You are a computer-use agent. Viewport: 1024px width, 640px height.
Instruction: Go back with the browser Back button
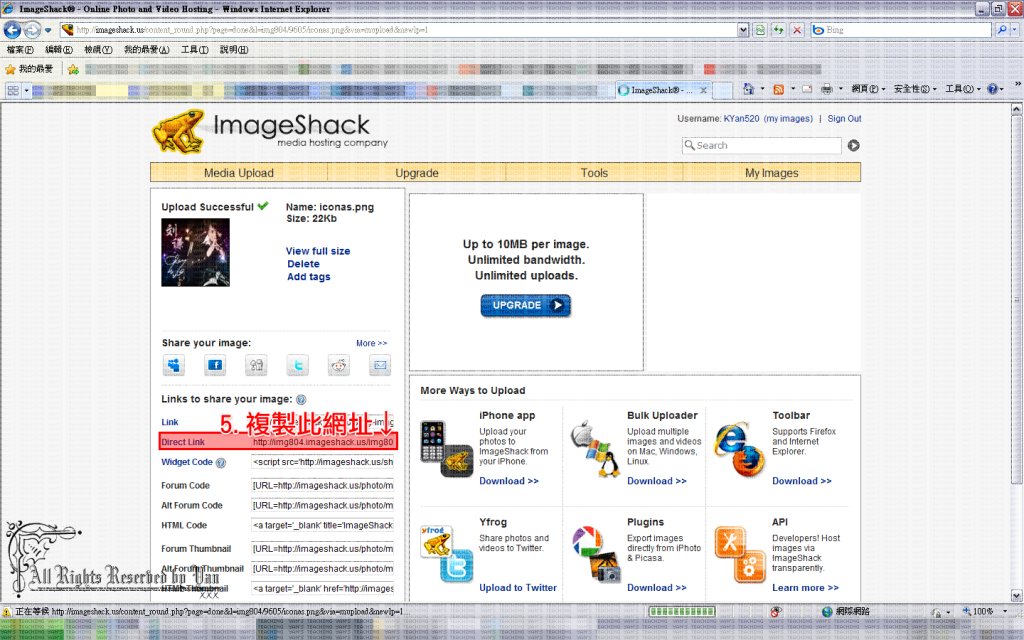click(12, 29)
